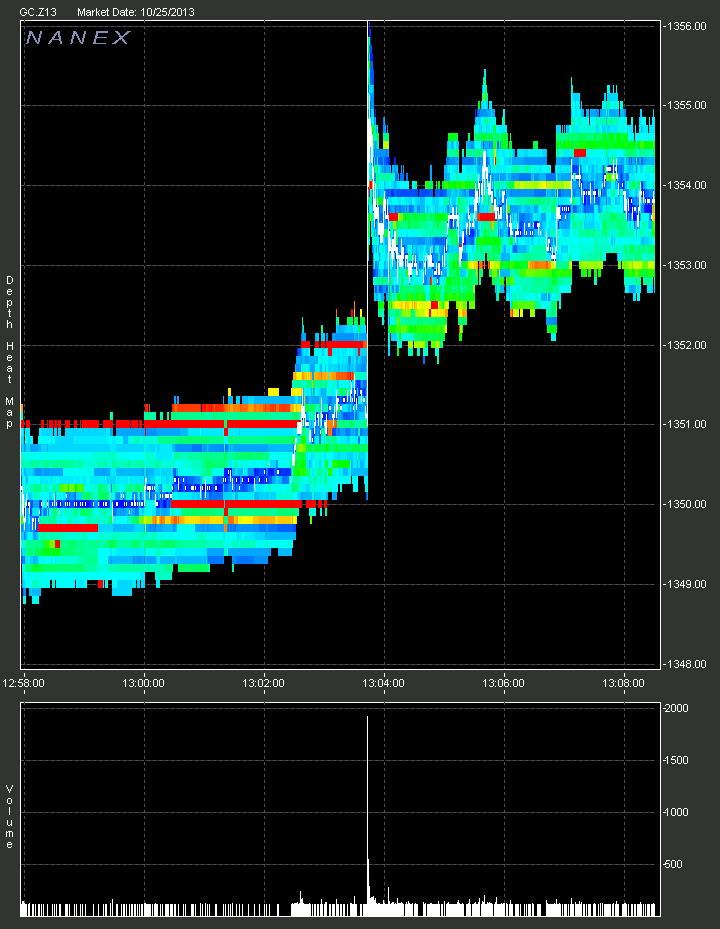Click the 1352.00 price axis label
This screenshot has width=720, height=929.
(686, 345)
